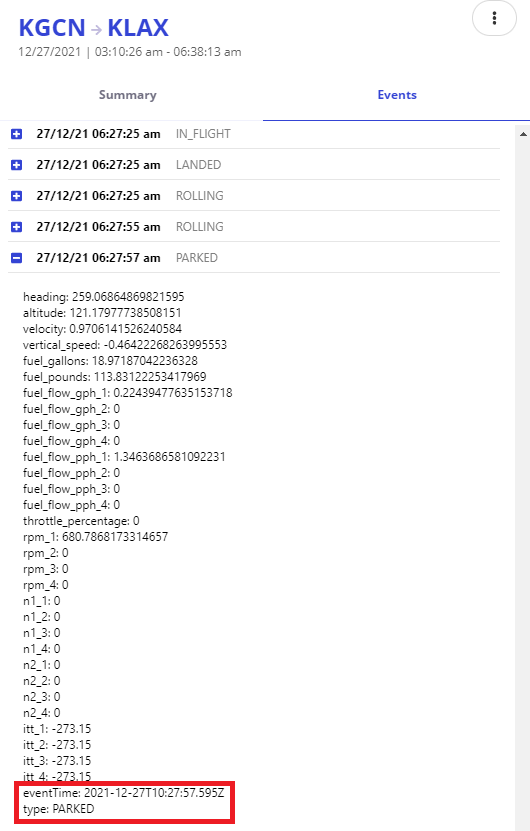Screen dimensions: 530x831
Task: Click the arrow between KGCN and KLAX
Action: point(96,30)
